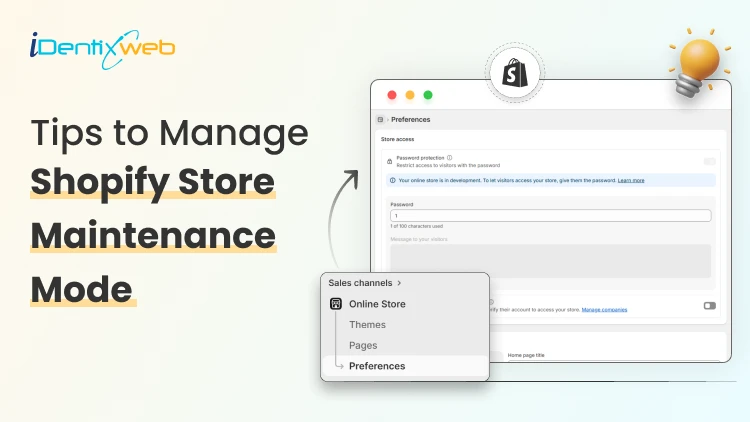This screenshot has width=750, height=422.
Task: Click the info icon in the blue banner
Action: tap(393, 180)
